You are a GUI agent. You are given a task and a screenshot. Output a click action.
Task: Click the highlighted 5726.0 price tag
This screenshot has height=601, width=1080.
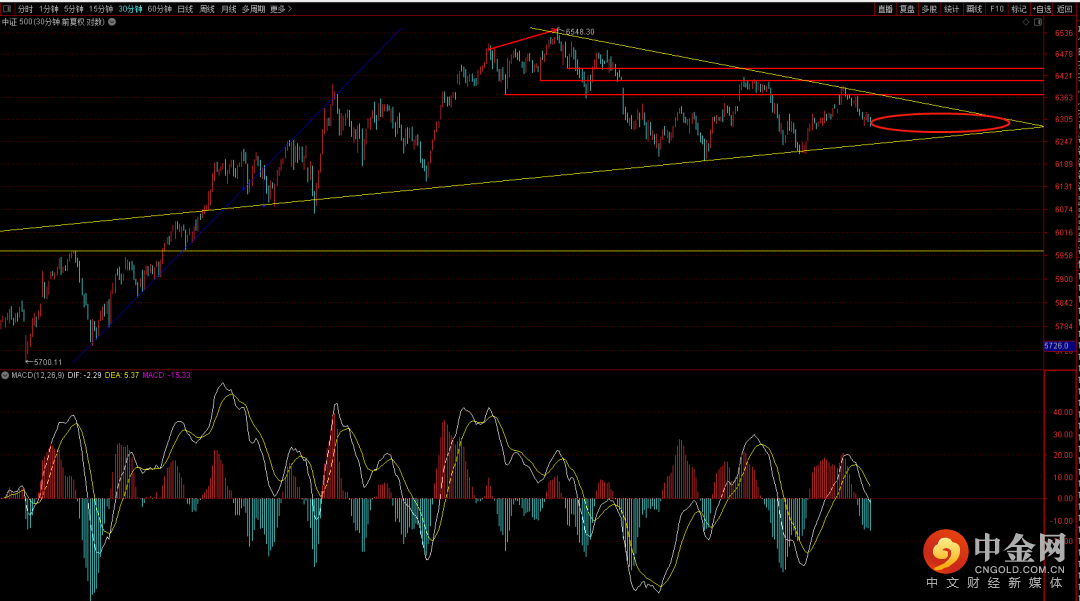(1057, 346)
